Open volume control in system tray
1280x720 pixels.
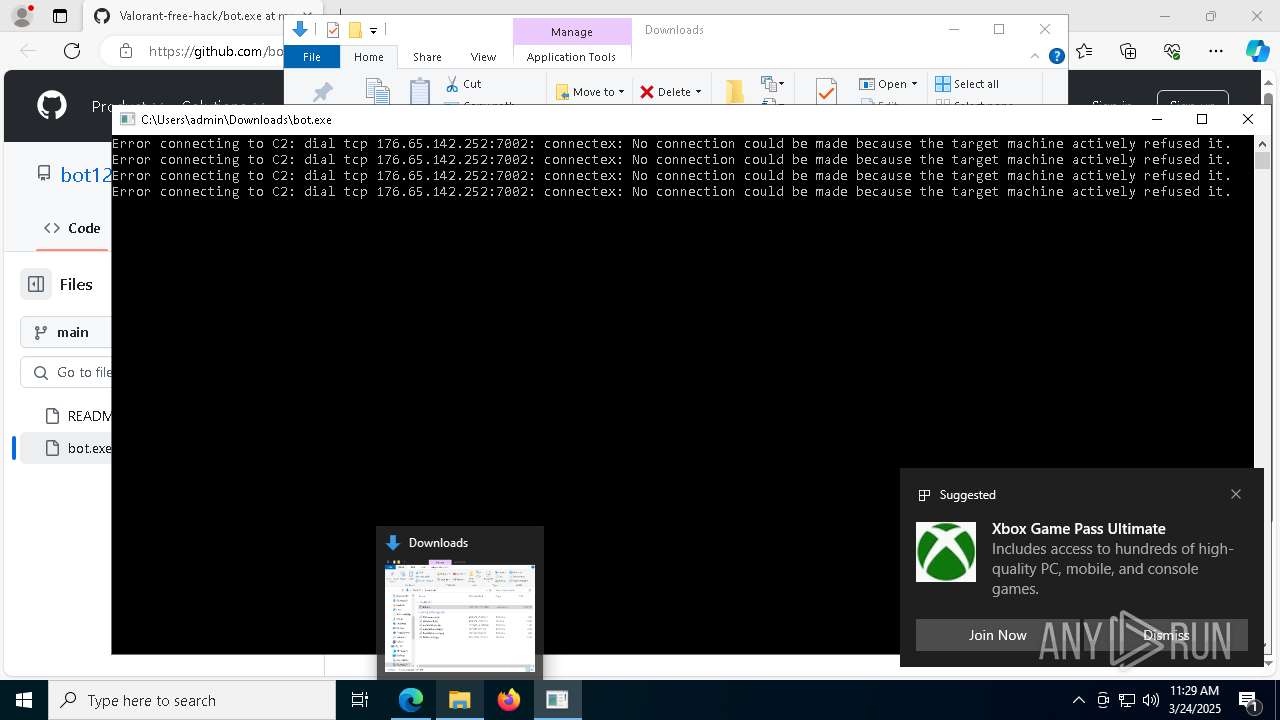coord(1151,700)
